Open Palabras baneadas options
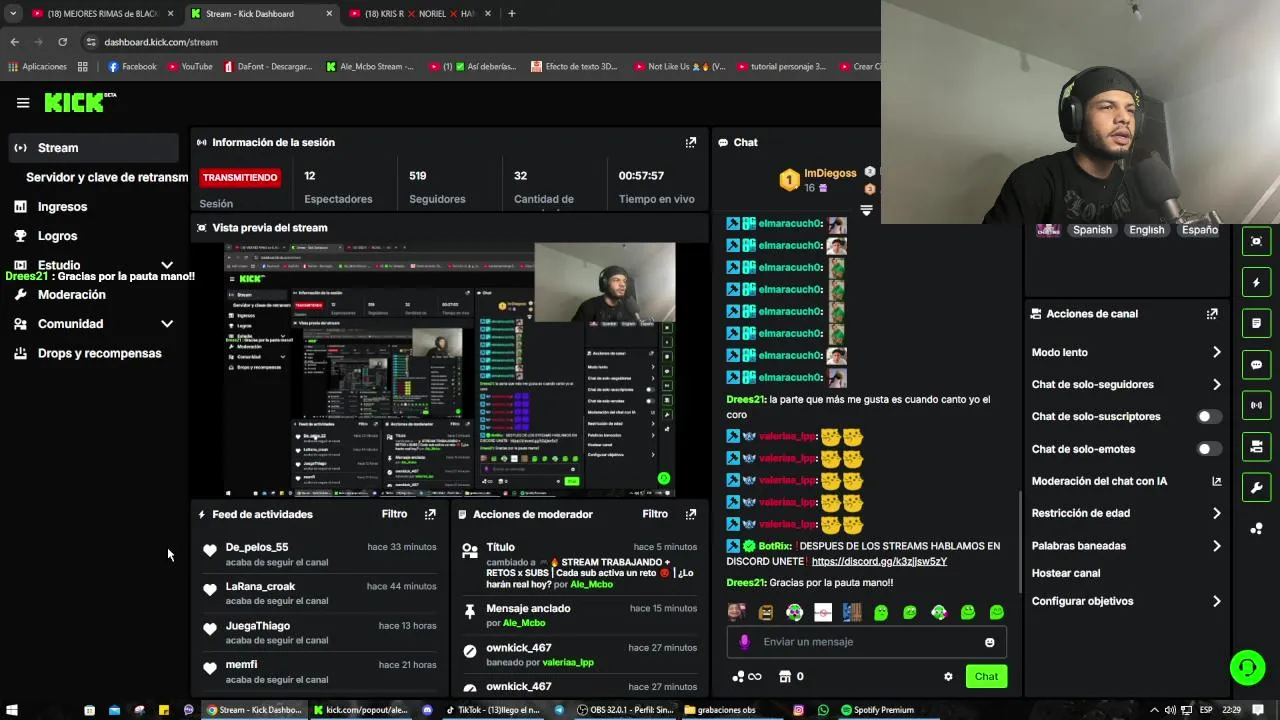Viewport: 1280px width, 720px height. (x=1126, y=546)
